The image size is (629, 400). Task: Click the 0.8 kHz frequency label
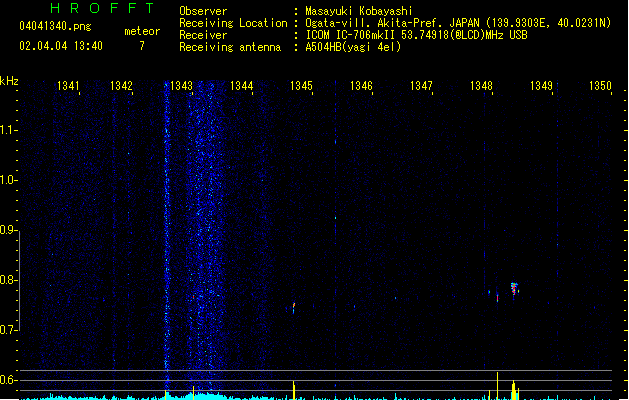pos(8,280)
